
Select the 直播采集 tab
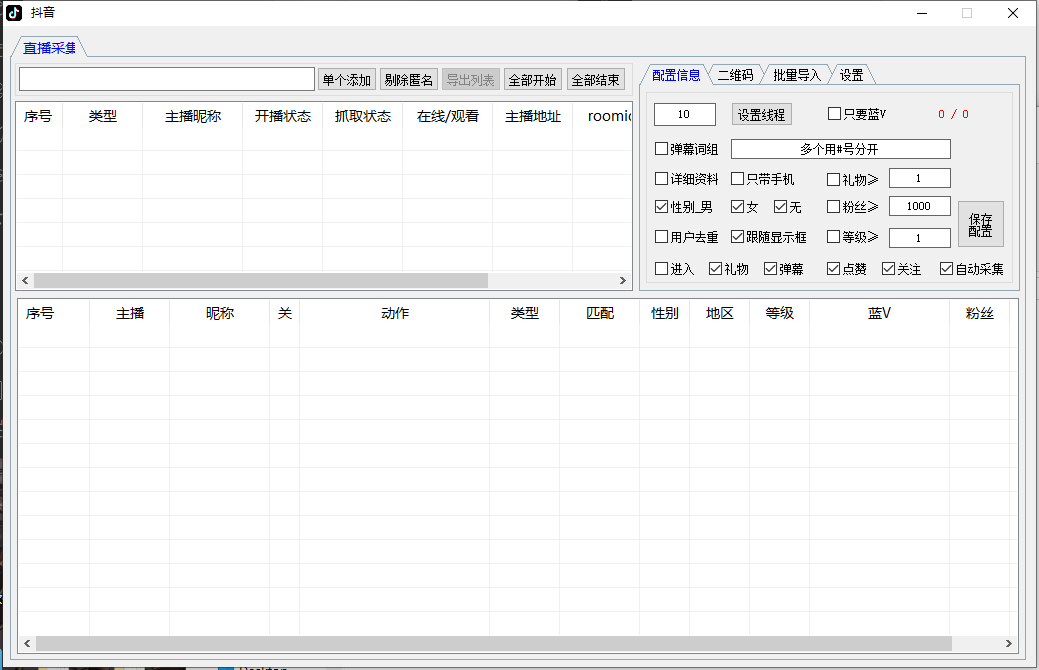pos(48,46)
